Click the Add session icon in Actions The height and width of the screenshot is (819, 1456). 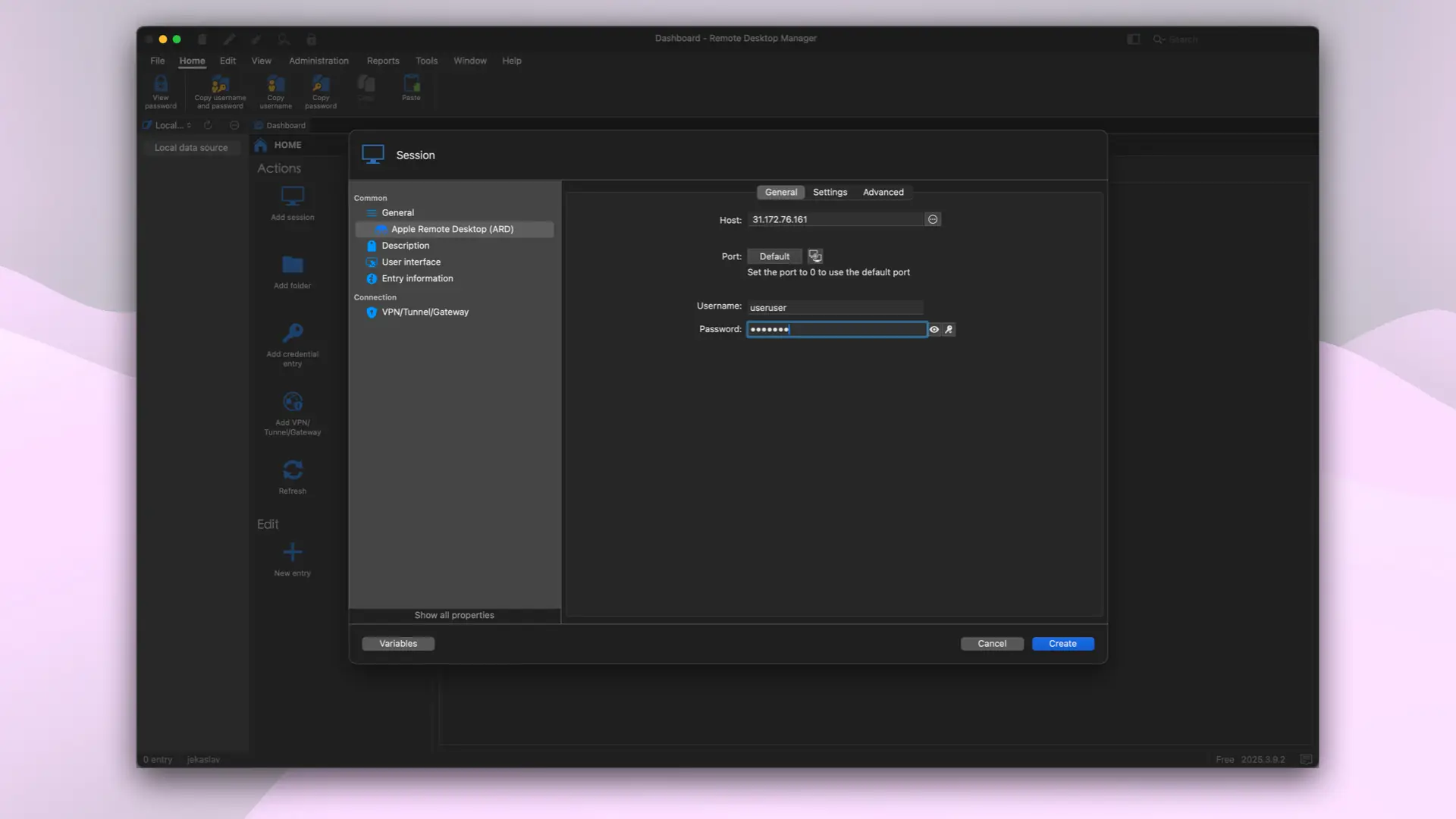(292, 196)
